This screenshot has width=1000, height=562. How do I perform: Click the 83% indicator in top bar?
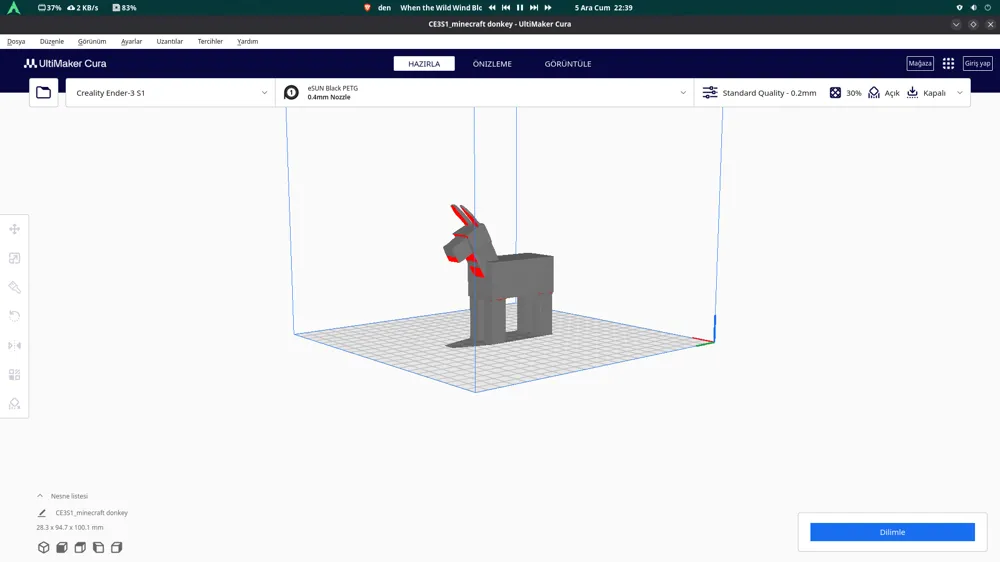pyautogui.click(x=124, y=8)
